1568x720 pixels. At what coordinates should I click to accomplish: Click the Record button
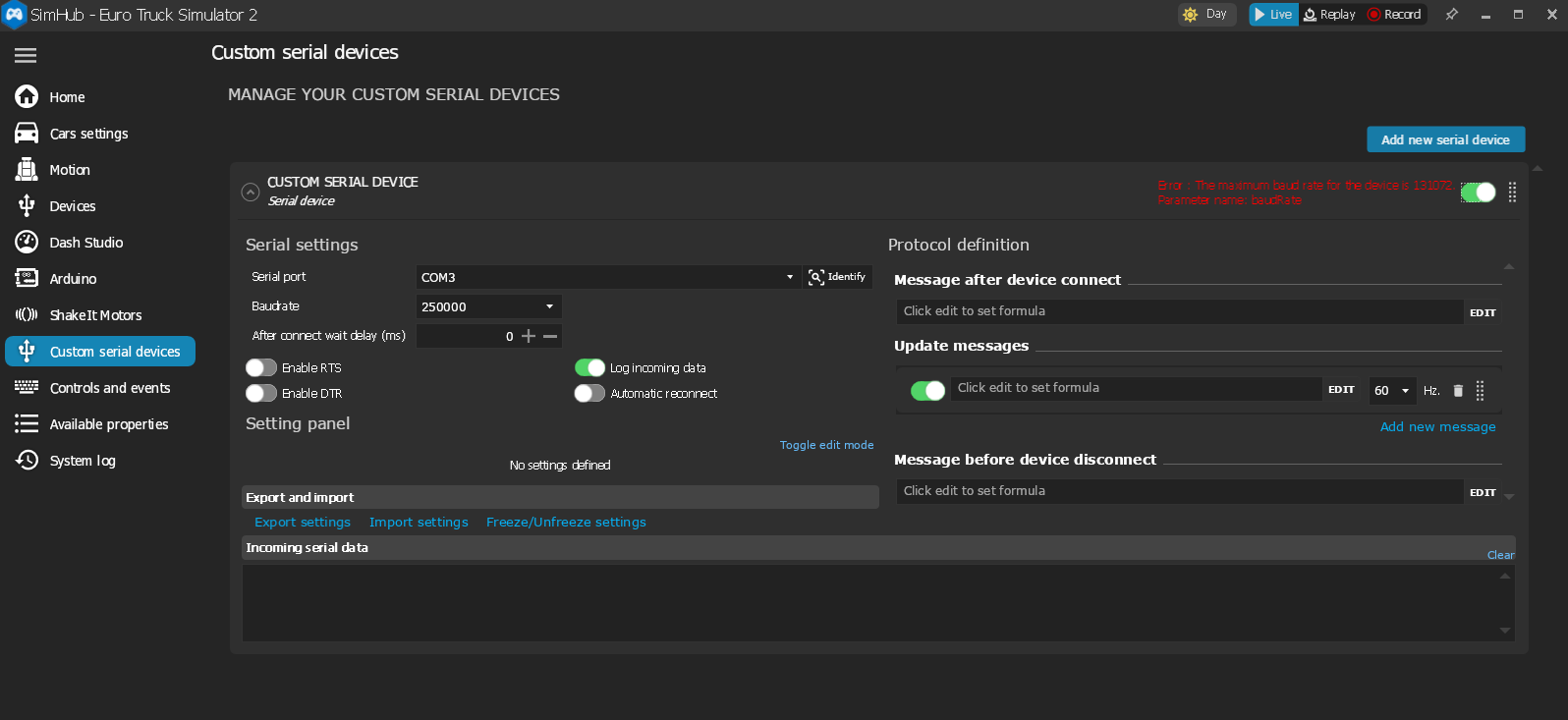point(1394,15)
